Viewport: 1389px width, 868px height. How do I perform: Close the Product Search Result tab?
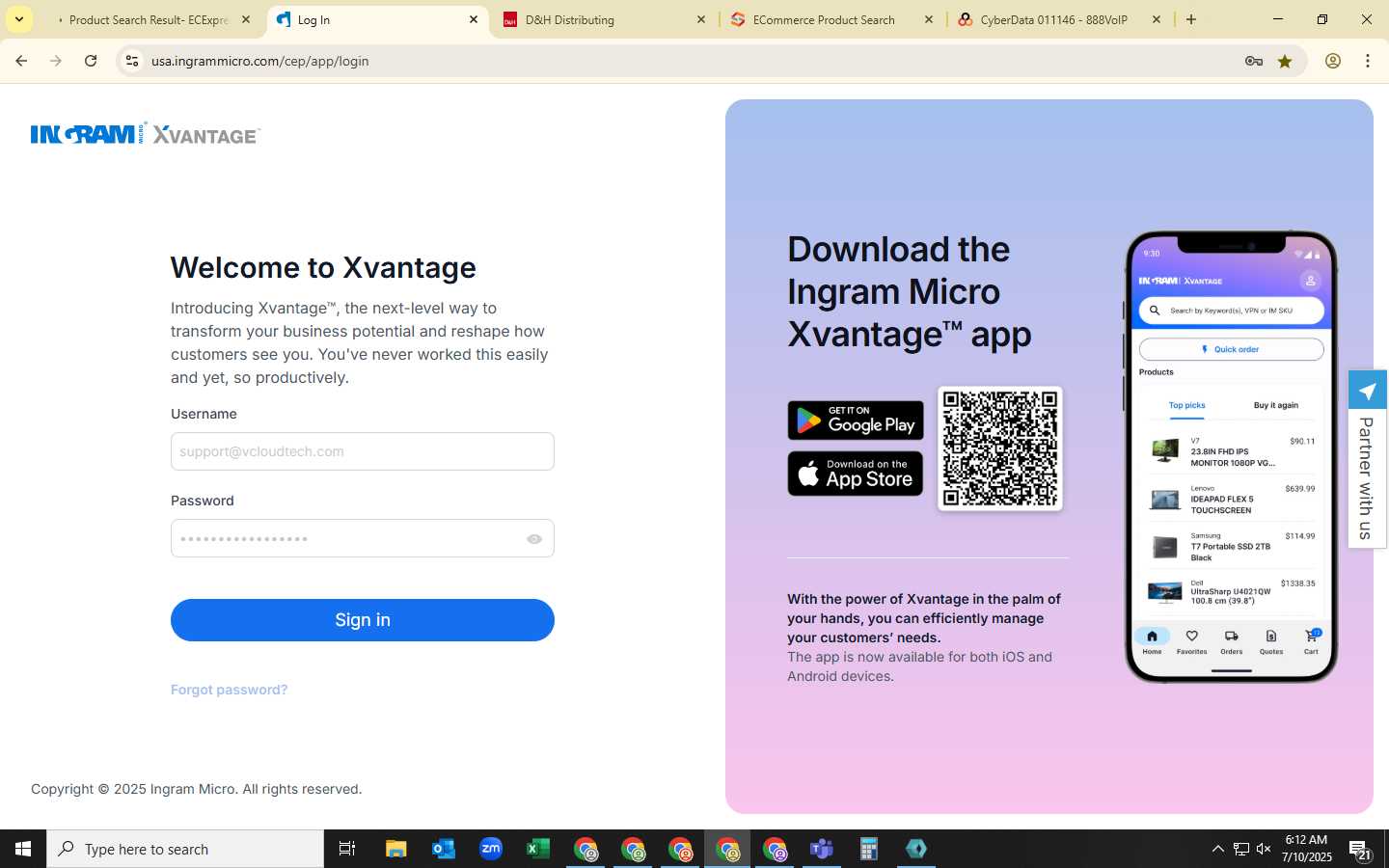point(246,19)
